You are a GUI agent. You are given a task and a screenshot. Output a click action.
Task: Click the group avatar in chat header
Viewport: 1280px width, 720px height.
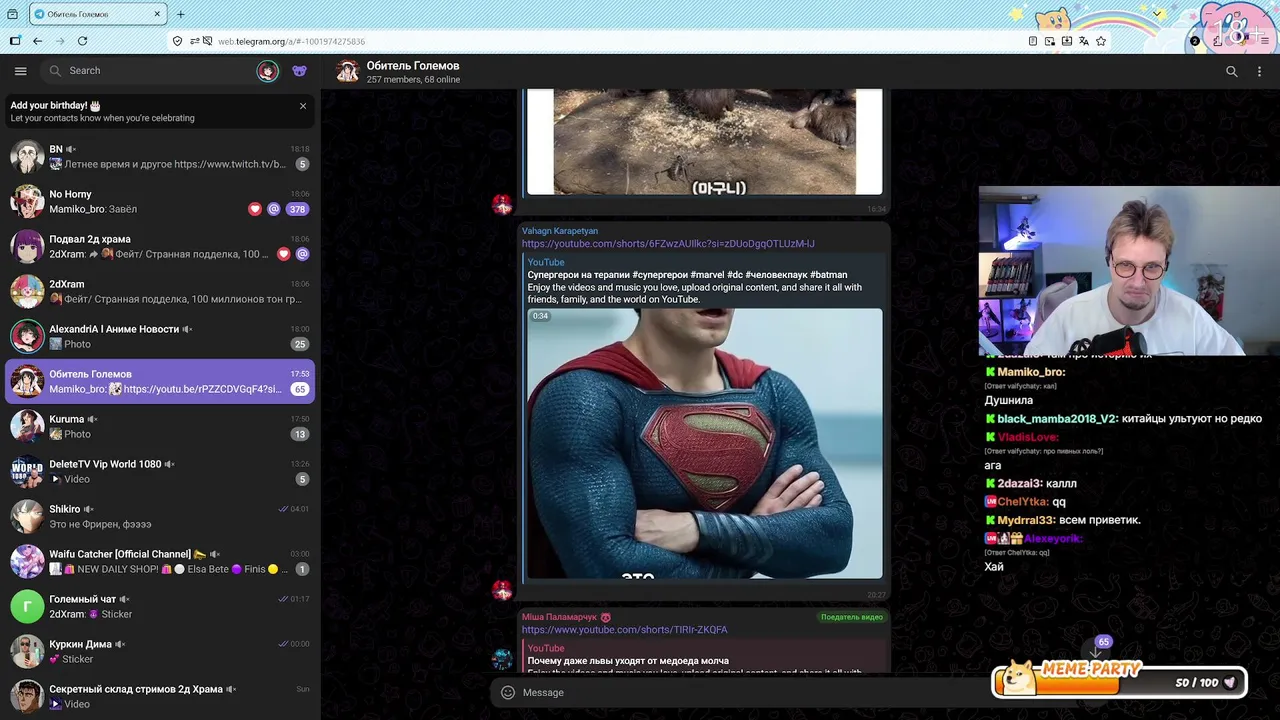(x=347, y=71)
